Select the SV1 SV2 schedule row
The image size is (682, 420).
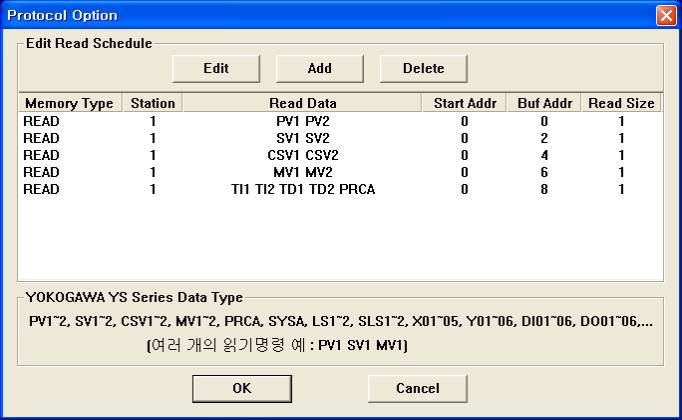click(302, 138)
